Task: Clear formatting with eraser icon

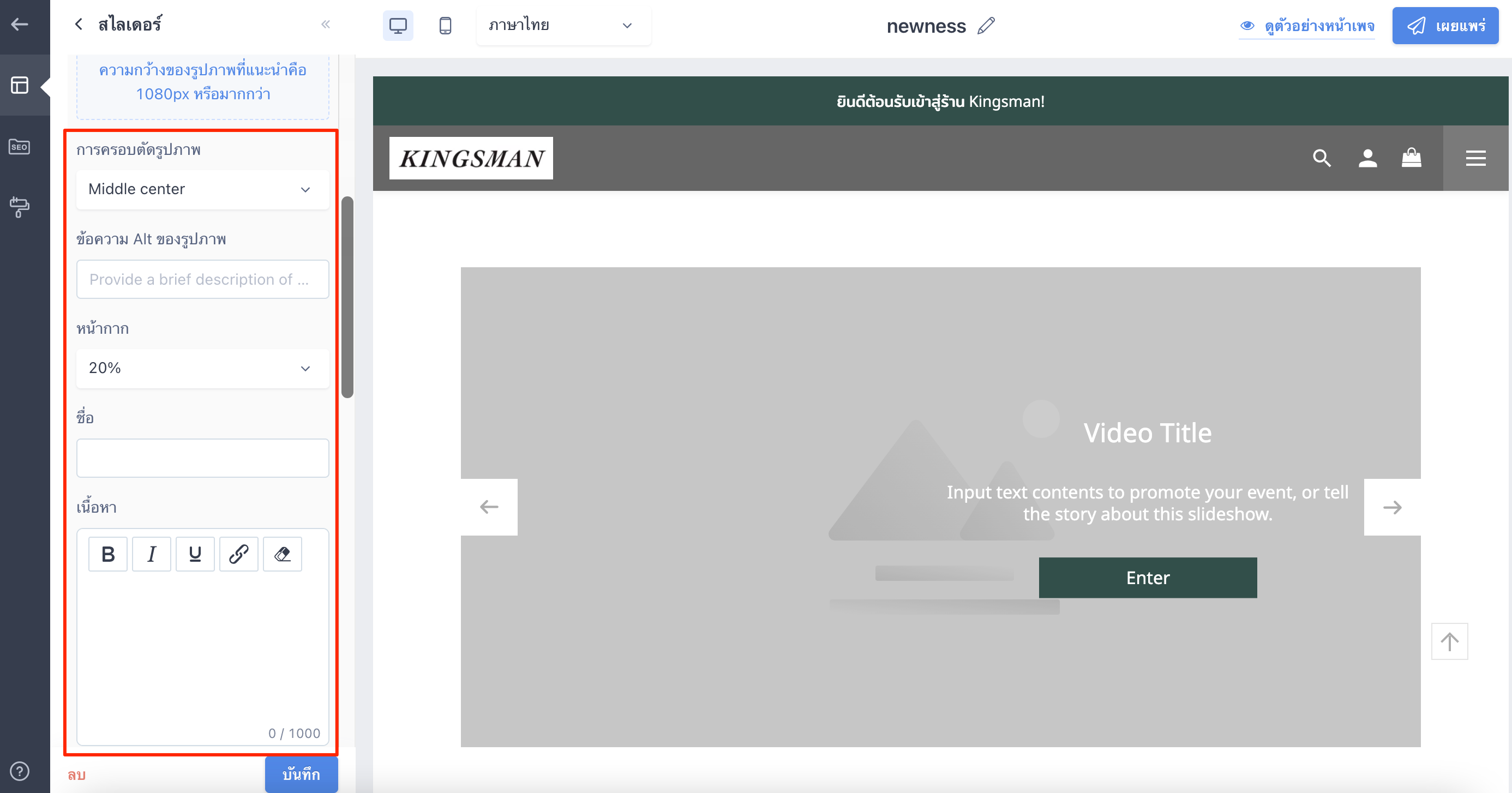Action: (x=283, y=554)
